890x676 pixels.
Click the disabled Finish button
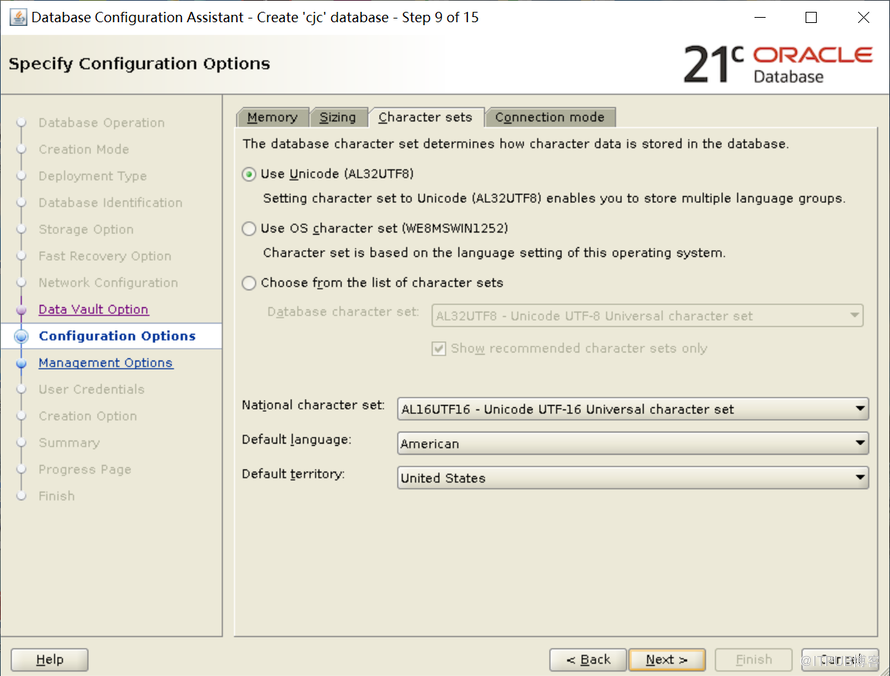[754, 660]
